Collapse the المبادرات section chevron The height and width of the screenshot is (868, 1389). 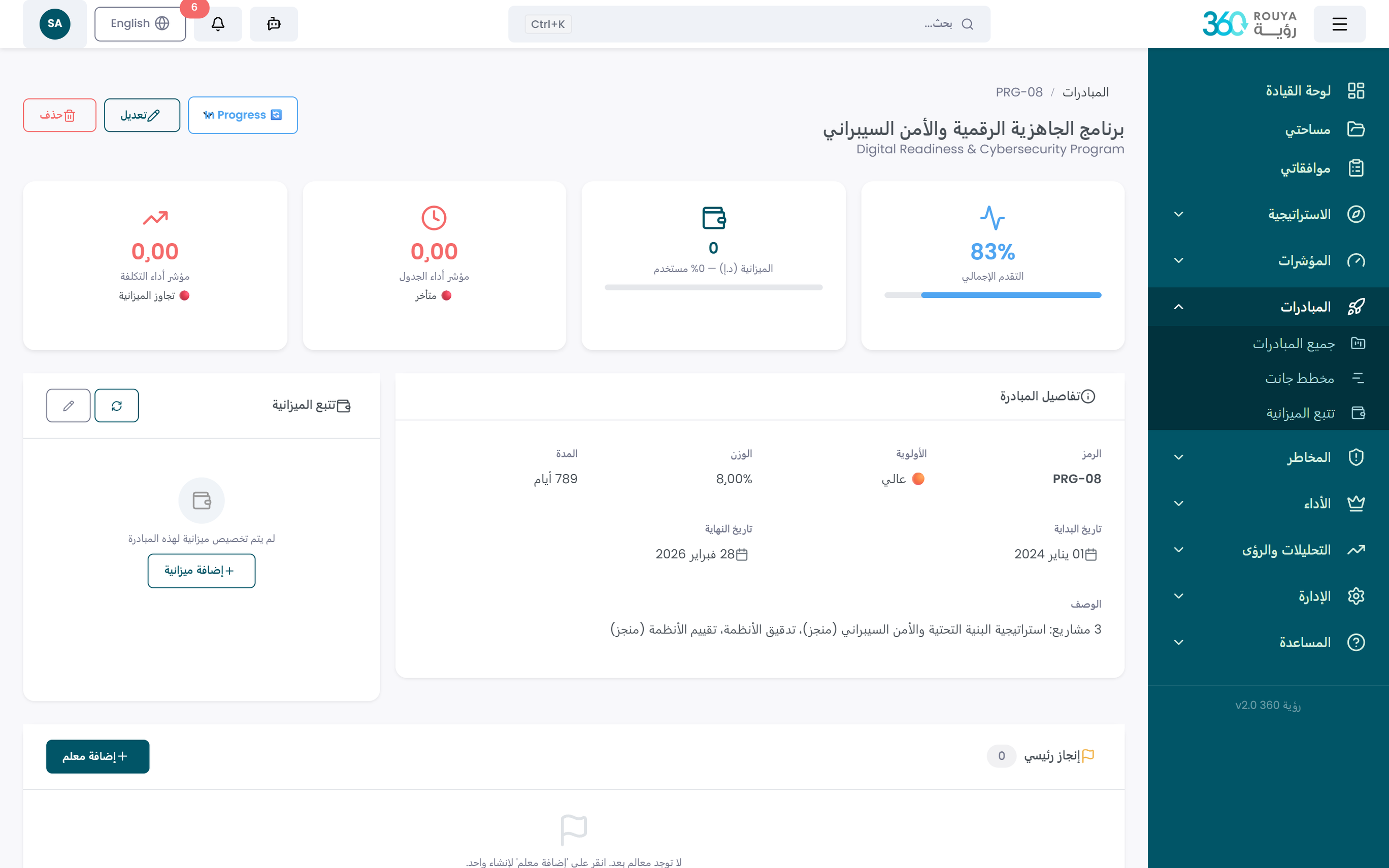click(1179, 307)
